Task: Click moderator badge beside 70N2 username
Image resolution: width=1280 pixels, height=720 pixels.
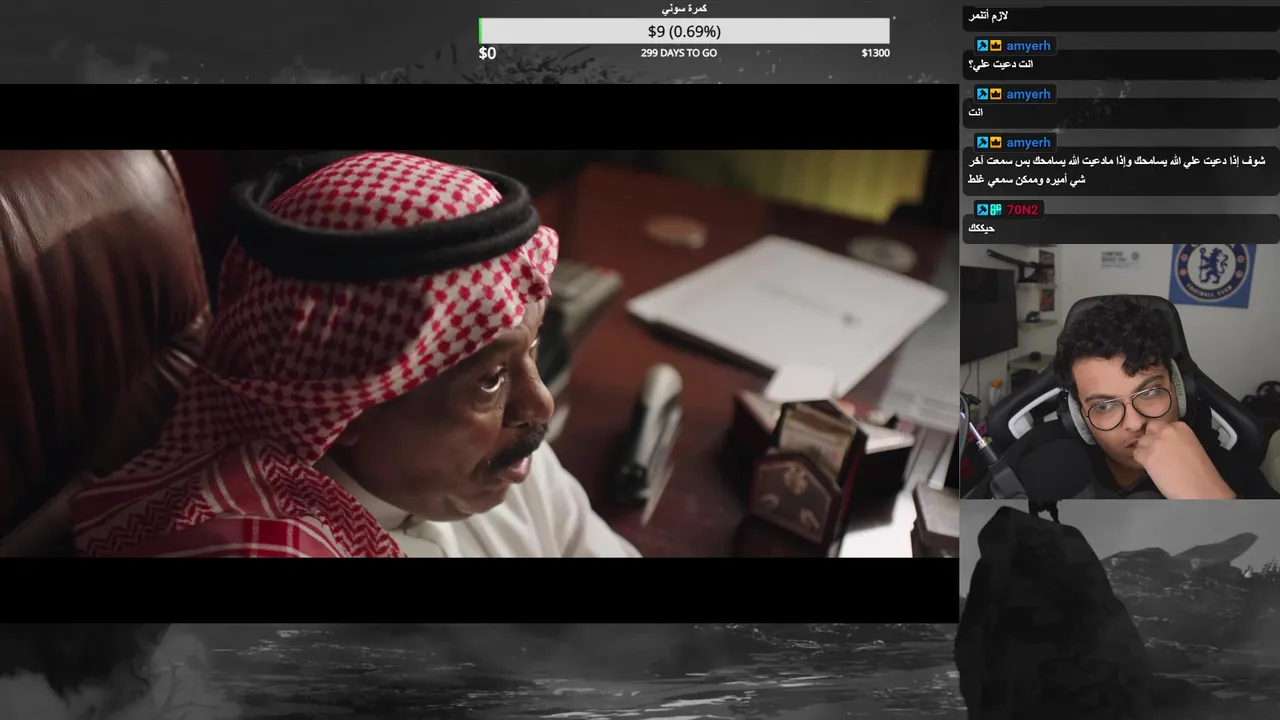Action: tap(983, 210)
